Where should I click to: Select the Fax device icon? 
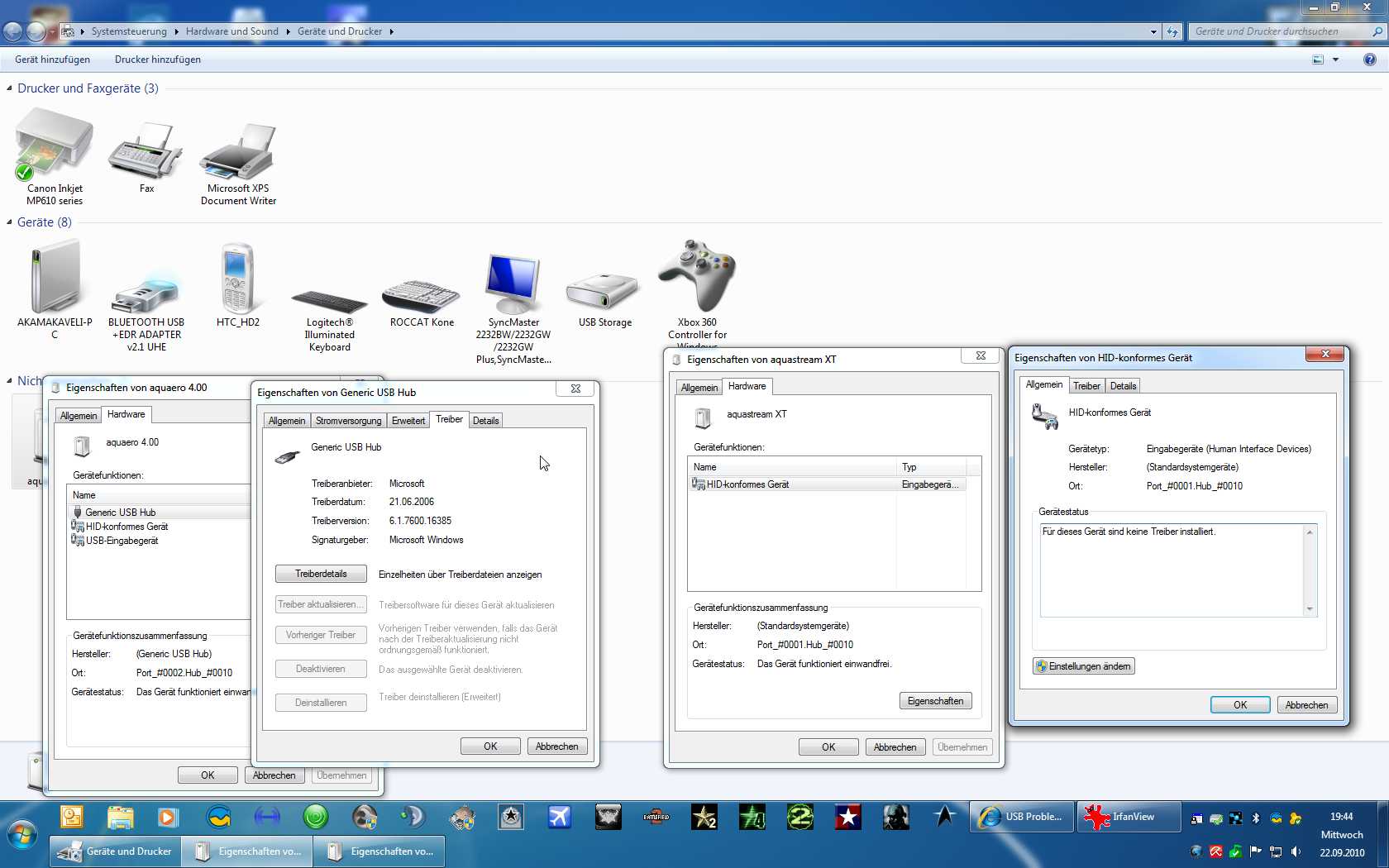tap(146, 157)
